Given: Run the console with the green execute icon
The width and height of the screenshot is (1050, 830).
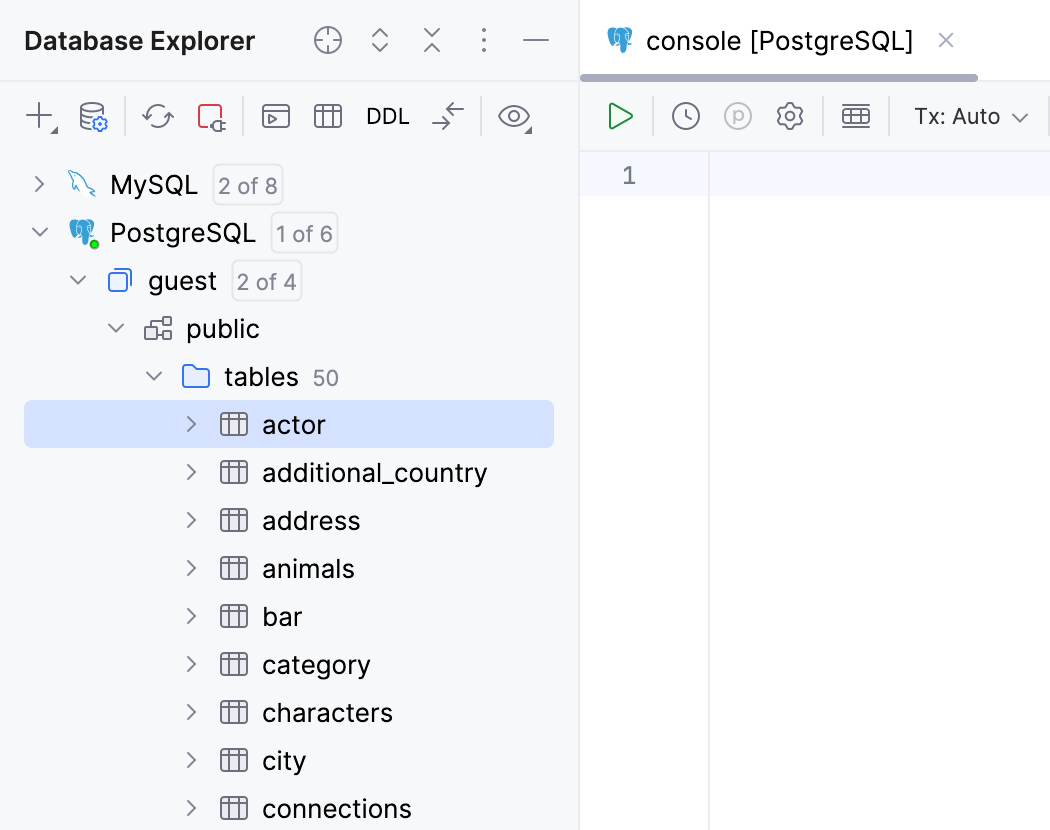Looking at the screenshot, I should click(620, 116).
